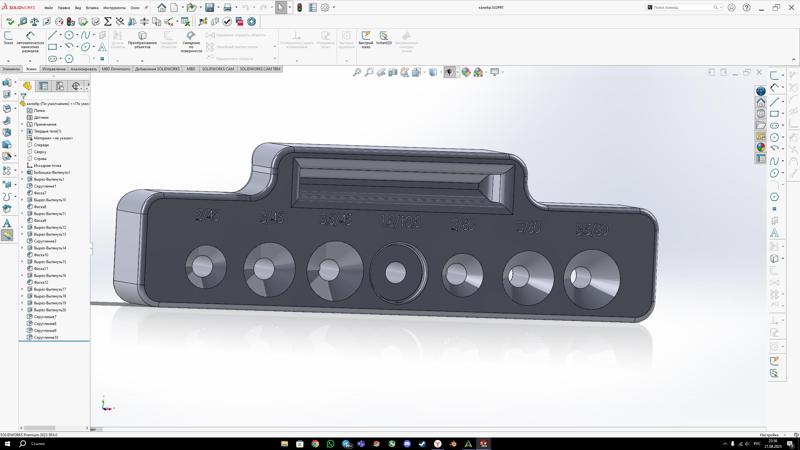Viewport: 800px width, 450px height.
Task: Click the command search input field
Action: 683,8
